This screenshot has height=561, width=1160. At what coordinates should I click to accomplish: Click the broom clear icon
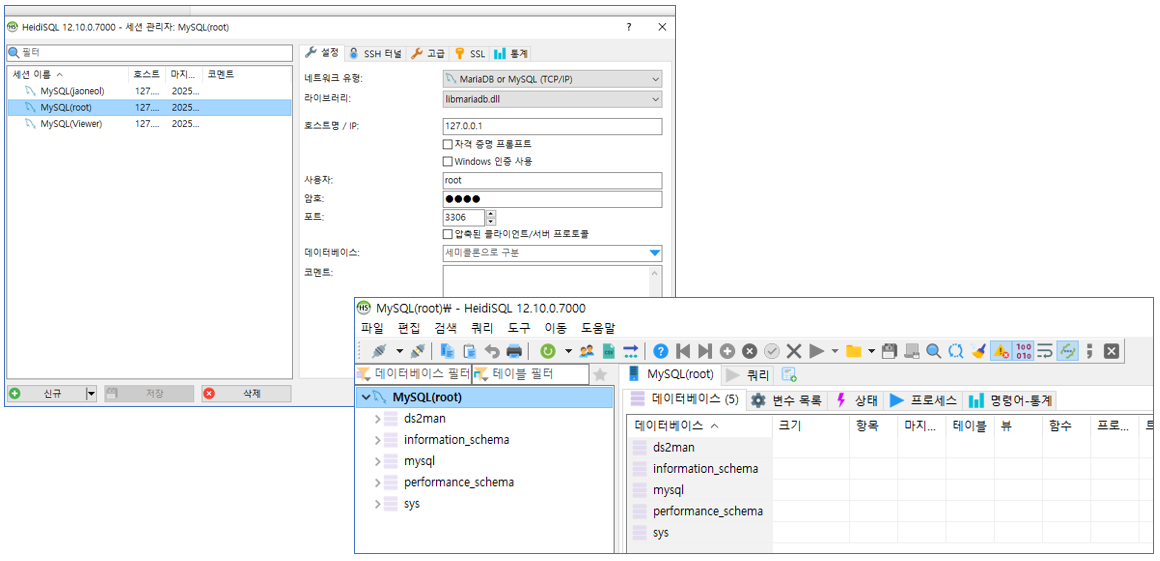coord(979,351)
